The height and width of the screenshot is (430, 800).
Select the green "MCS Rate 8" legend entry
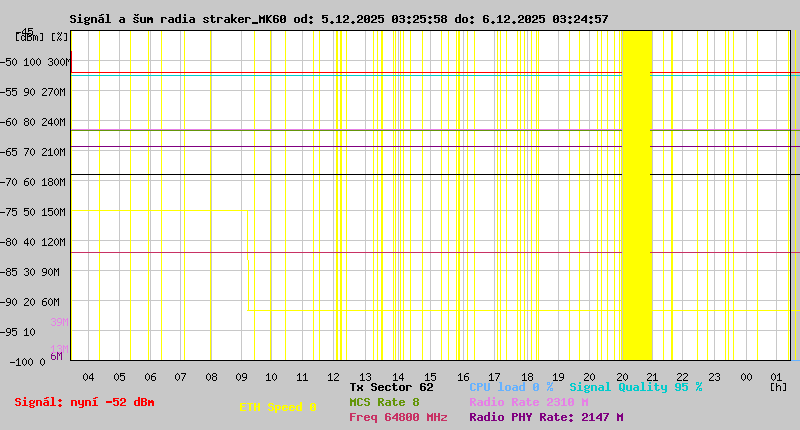(384, 402)
